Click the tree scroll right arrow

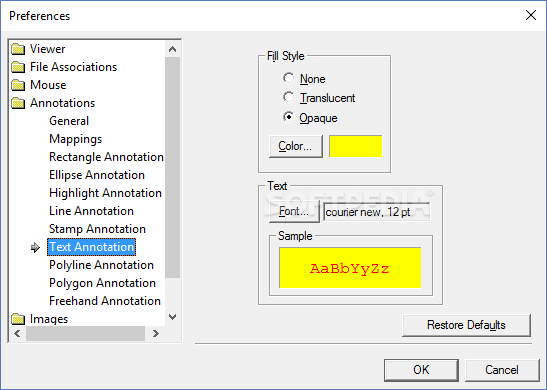(x=156, y=333)
